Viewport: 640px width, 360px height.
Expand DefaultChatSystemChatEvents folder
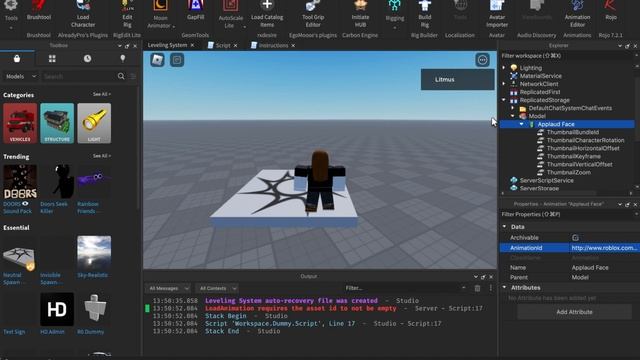click(513, 108)
